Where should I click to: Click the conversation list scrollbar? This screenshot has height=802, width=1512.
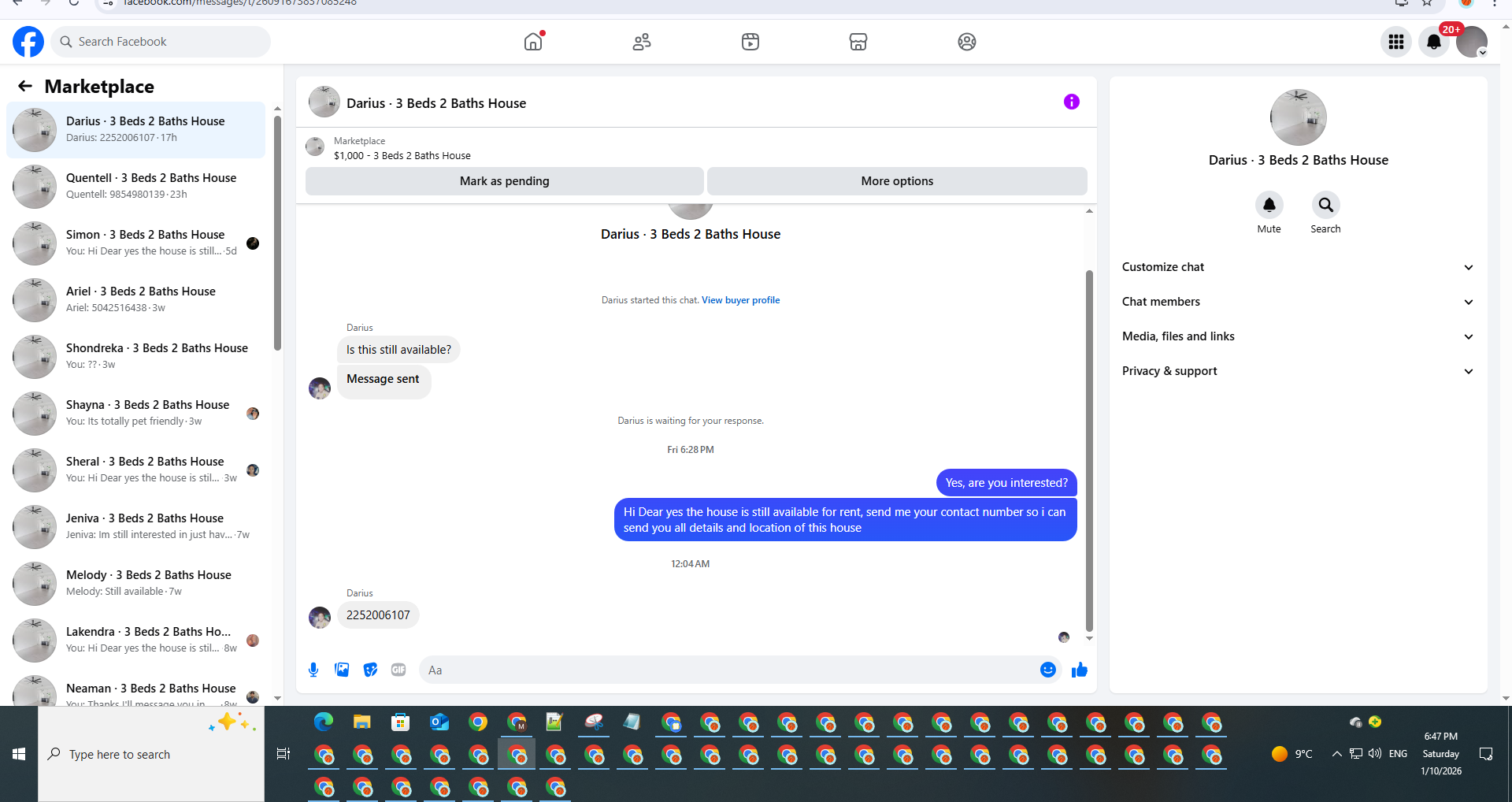[277, 233]
